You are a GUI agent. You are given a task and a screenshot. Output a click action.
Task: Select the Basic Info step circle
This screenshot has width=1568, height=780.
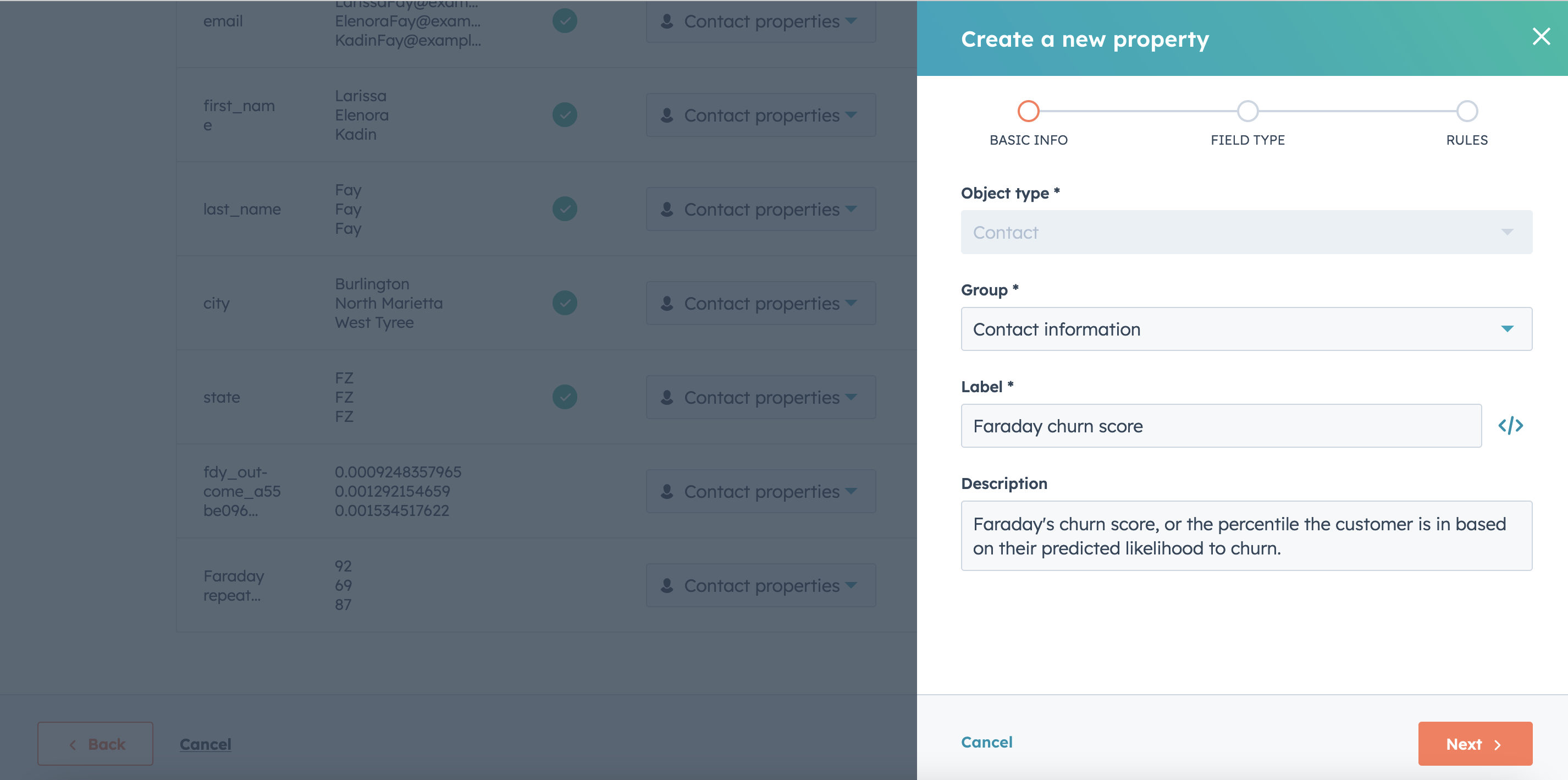pyautogui.click(x=1028, y=111)
